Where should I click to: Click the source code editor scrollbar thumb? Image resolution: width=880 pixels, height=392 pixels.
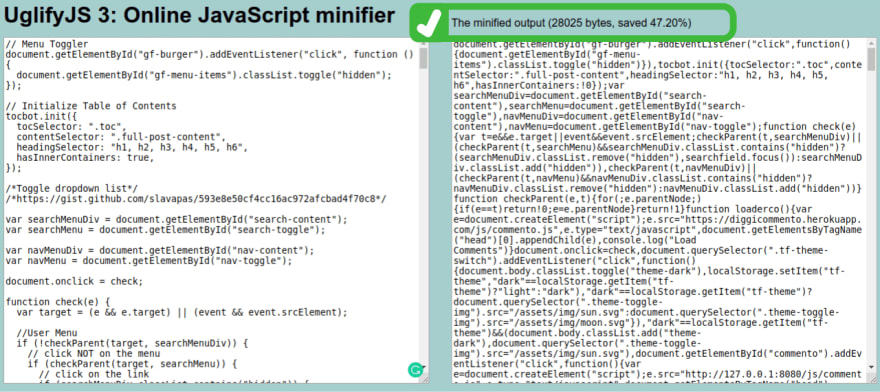[x=423, y=58]
